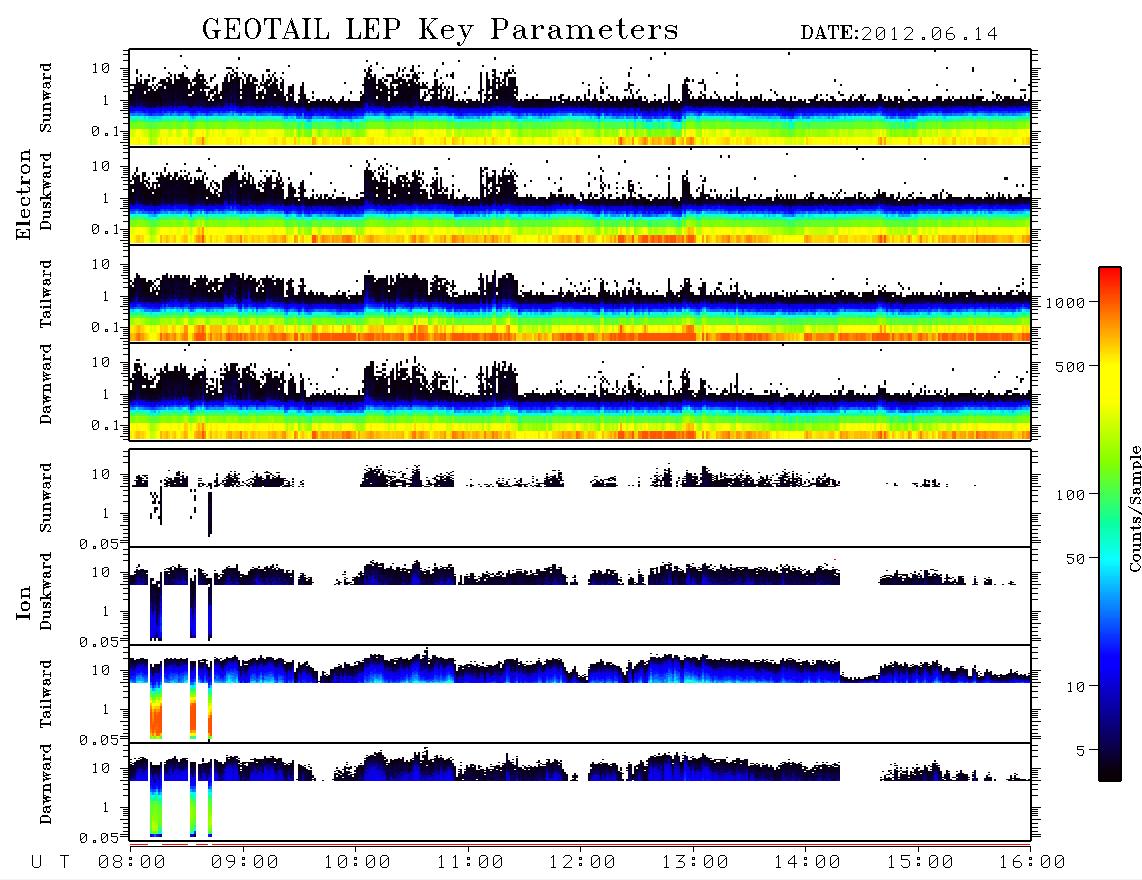
Task: Click the 14:00 time axis label
Action: click(807, 862)
